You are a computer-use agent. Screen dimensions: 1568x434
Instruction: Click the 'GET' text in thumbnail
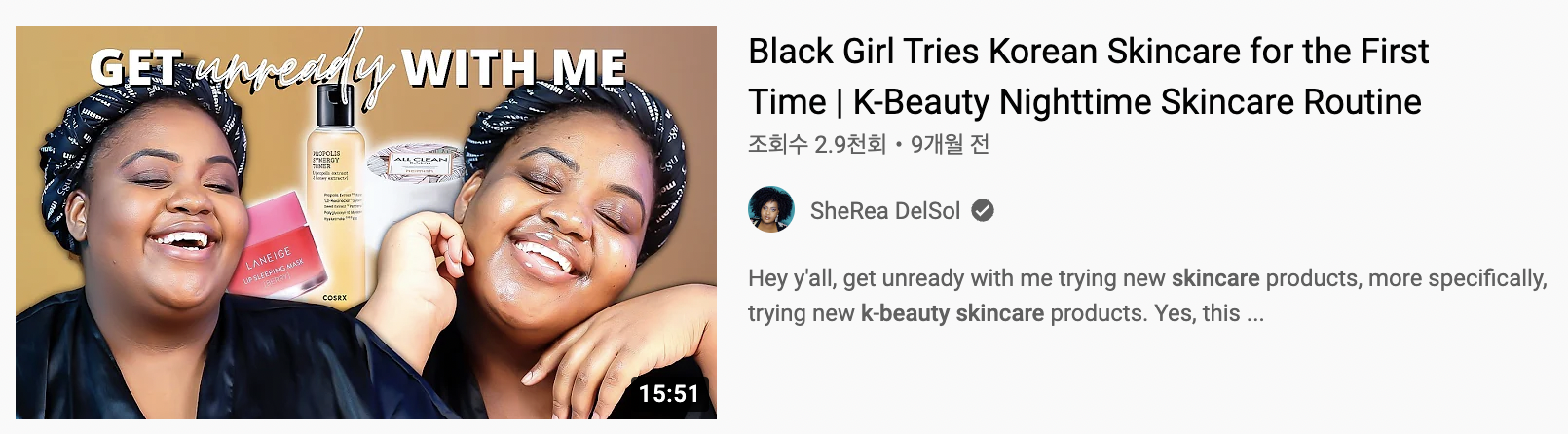[x=136, y=68]
